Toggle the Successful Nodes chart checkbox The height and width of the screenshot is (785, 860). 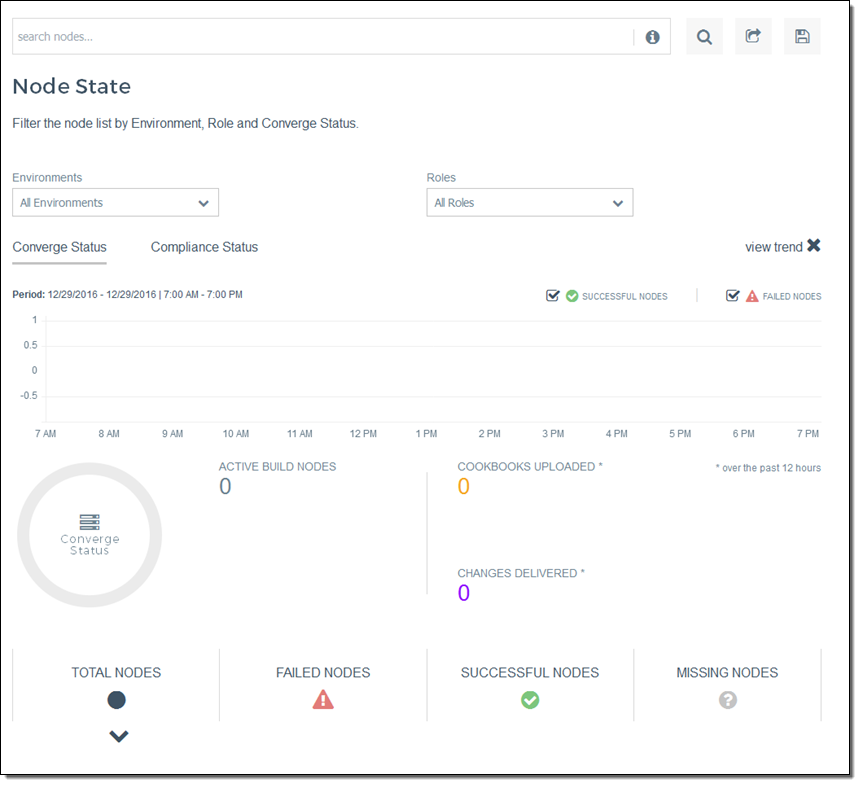pyautogui.click(x=553, y=296)
